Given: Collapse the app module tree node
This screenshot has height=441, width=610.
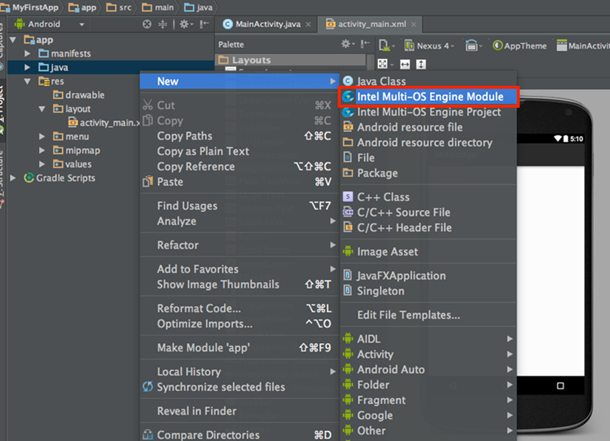Looking at the screenshot, I should coord(13,40).
